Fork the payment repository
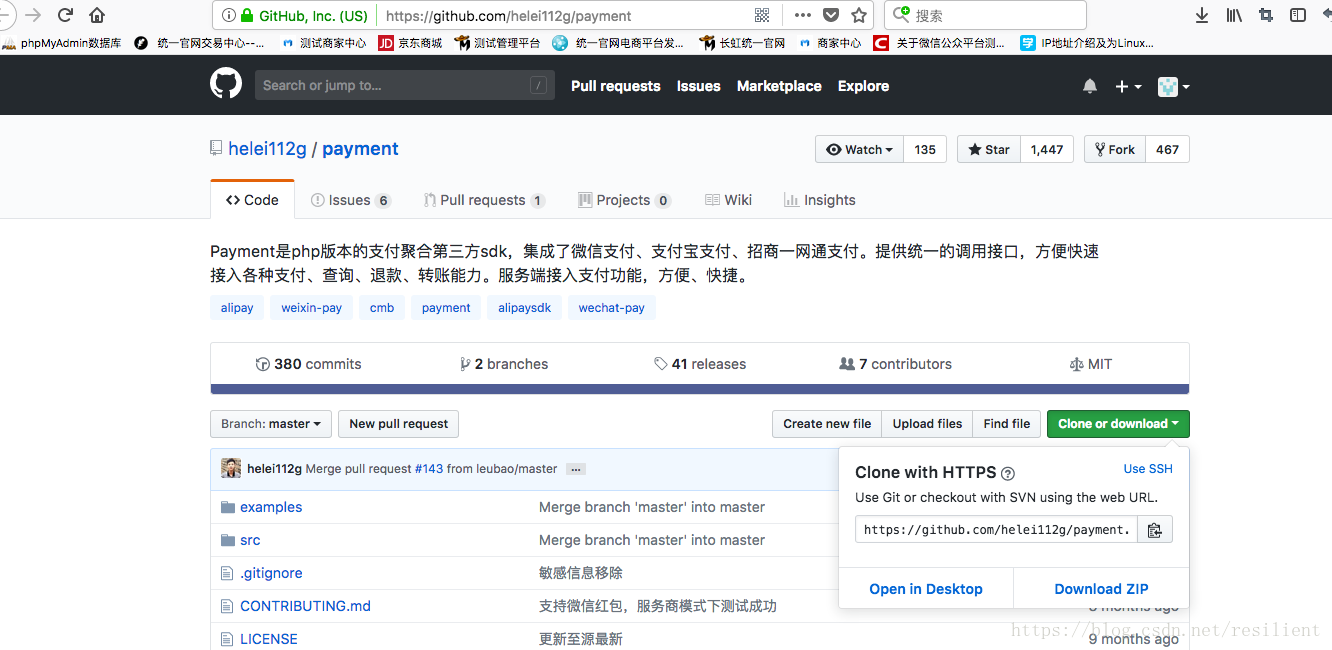Screen dimensions: 1332x650 point(1115,149)
